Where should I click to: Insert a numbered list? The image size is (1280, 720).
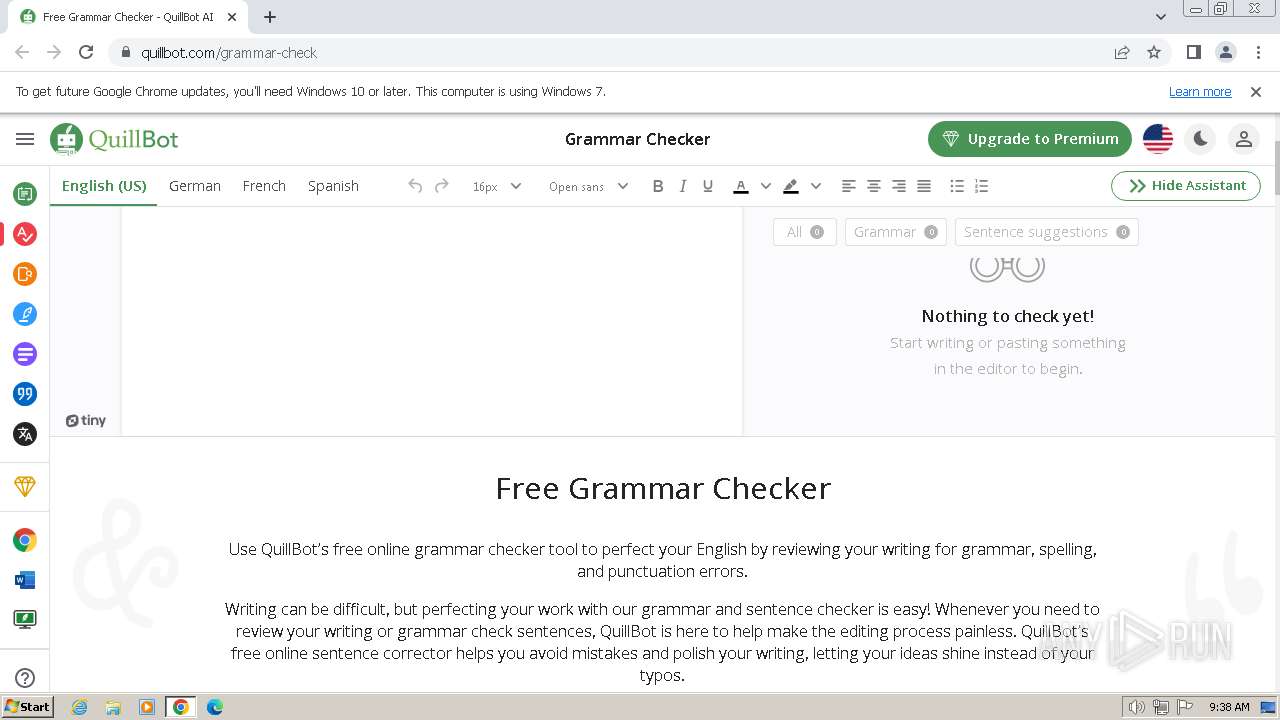click(x=982, y=186)
